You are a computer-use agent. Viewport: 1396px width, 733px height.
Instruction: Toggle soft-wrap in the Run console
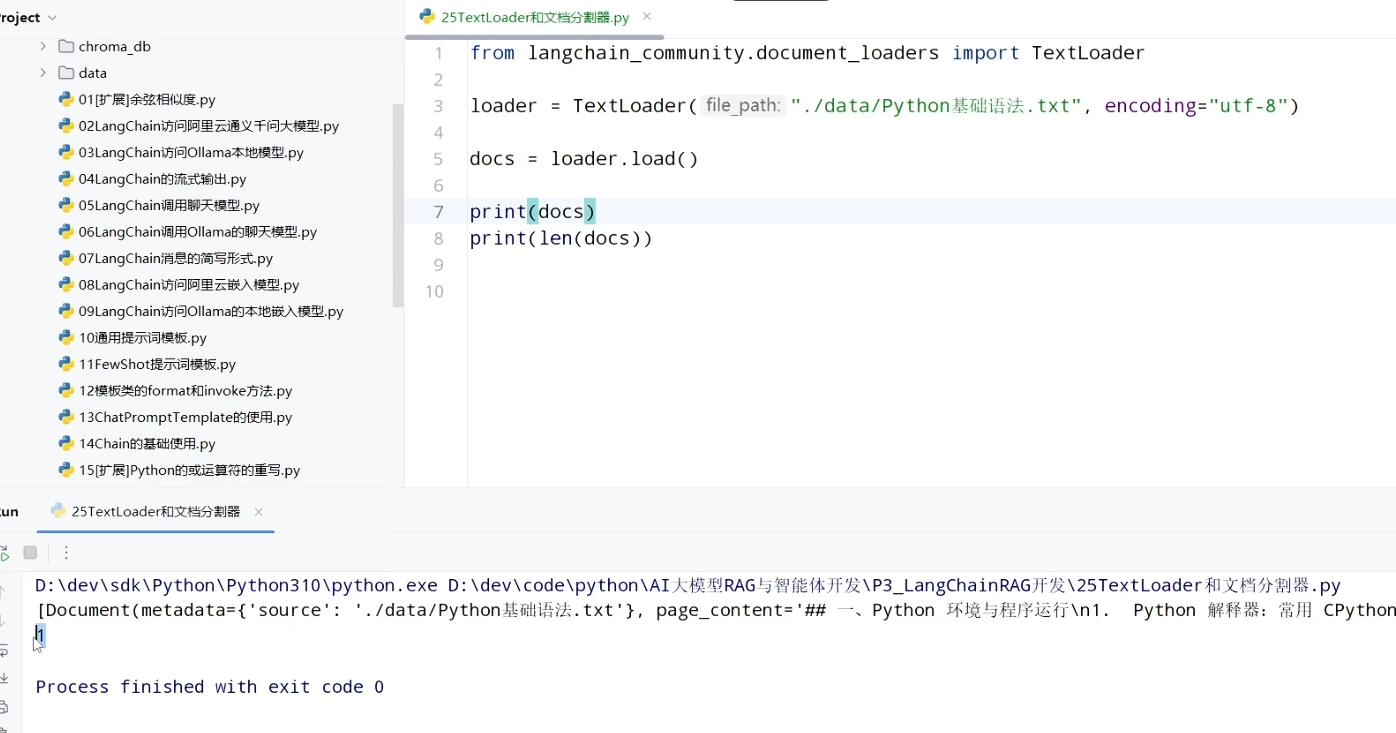point(4,651)
